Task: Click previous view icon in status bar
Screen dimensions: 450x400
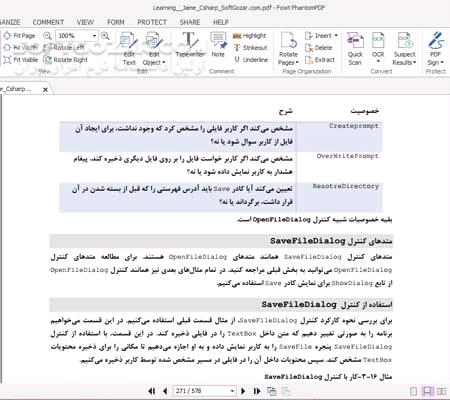Action: click(272, 391)
